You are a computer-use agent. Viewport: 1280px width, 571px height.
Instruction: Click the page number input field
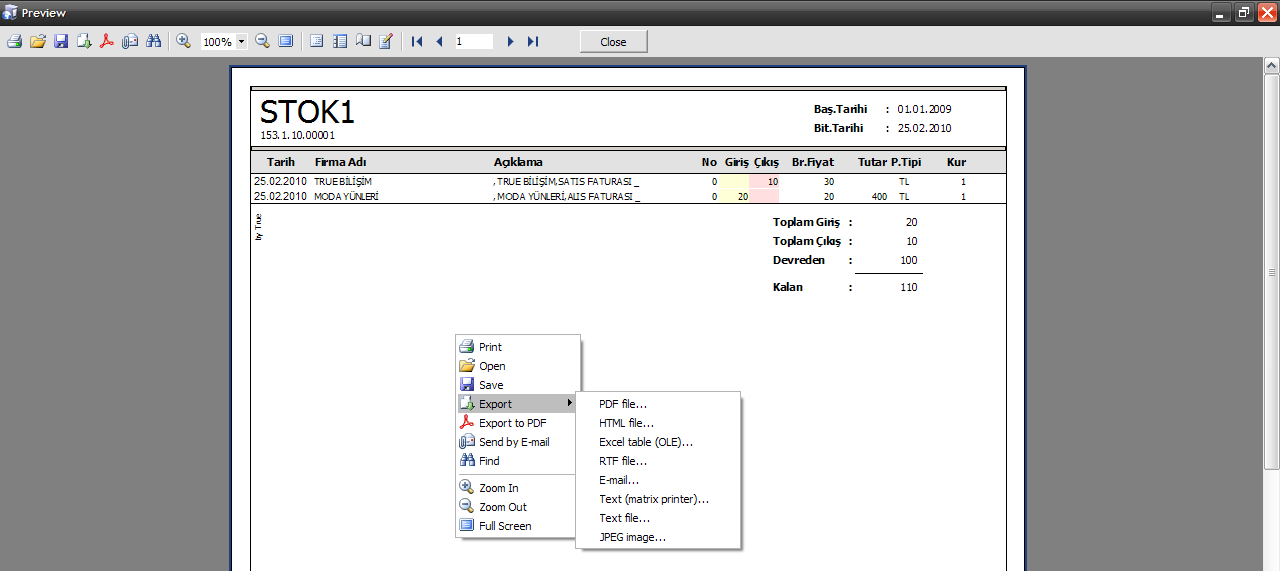[x=473, y=42]
